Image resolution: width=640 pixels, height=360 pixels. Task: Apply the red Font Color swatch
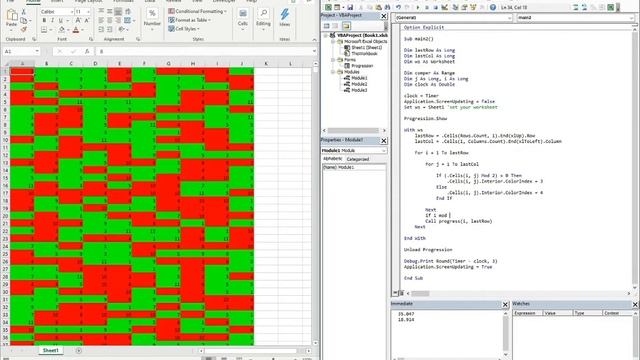pyautogui.click(x=76, y=29)
